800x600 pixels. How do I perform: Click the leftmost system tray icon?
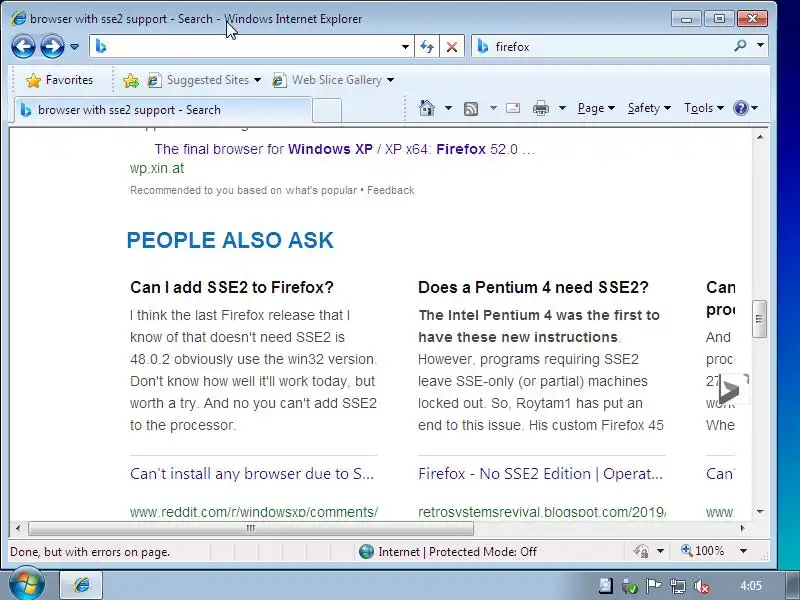(605, 586)
